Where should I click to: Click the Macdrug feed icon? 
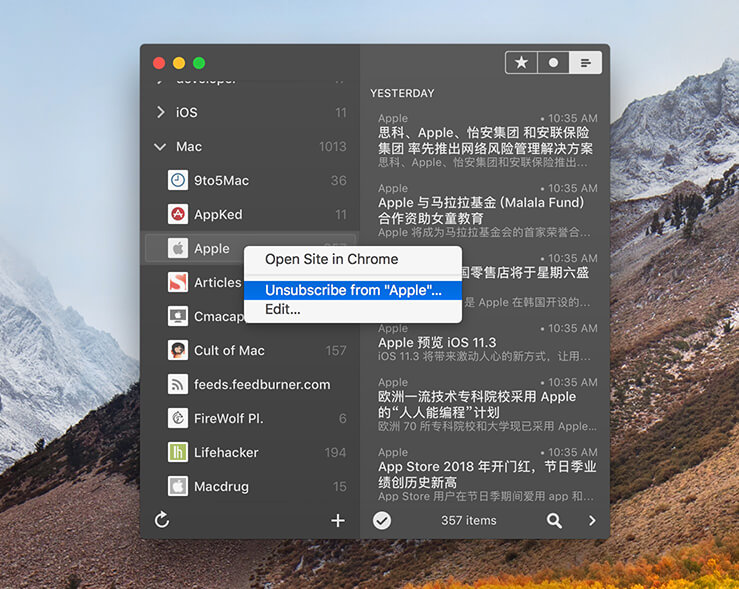pyautogui.click(x=178, y=486)
